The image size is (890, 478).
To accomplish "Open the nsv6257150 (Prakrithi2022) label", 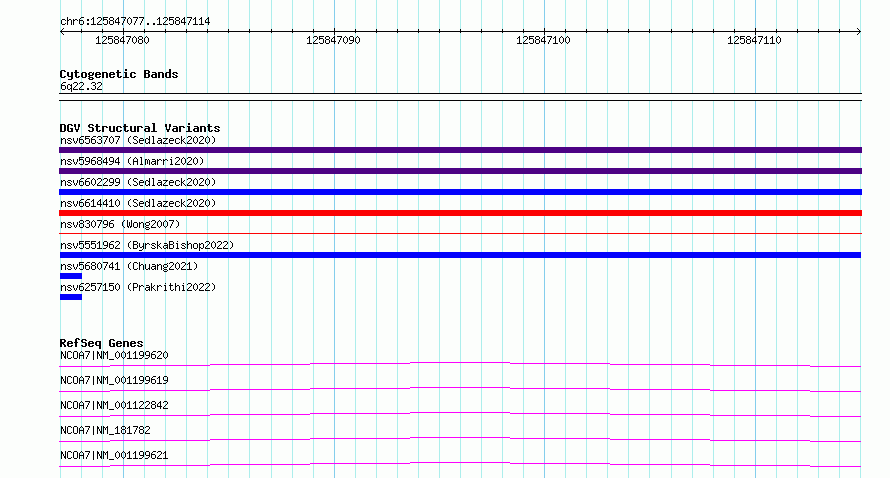I will 138,287.
